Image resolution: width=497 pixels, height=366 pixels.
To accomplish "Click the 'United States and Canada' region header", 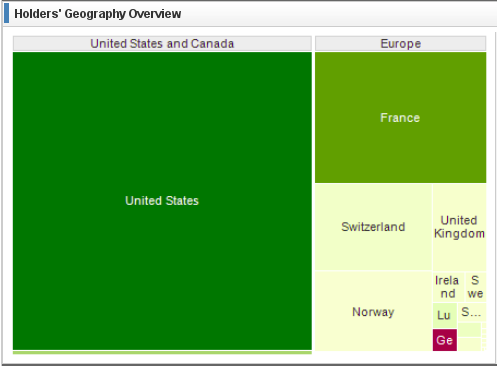I will [162, 43].
